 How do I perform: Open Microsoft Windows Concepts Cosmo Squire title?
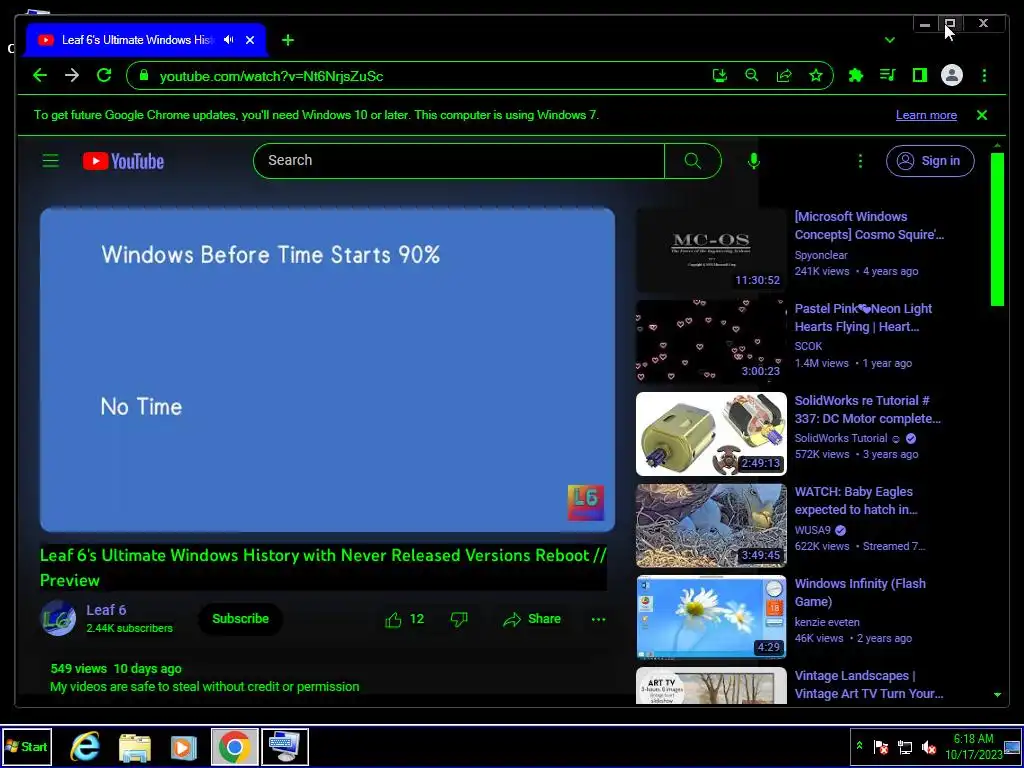(x=869, y=225)
